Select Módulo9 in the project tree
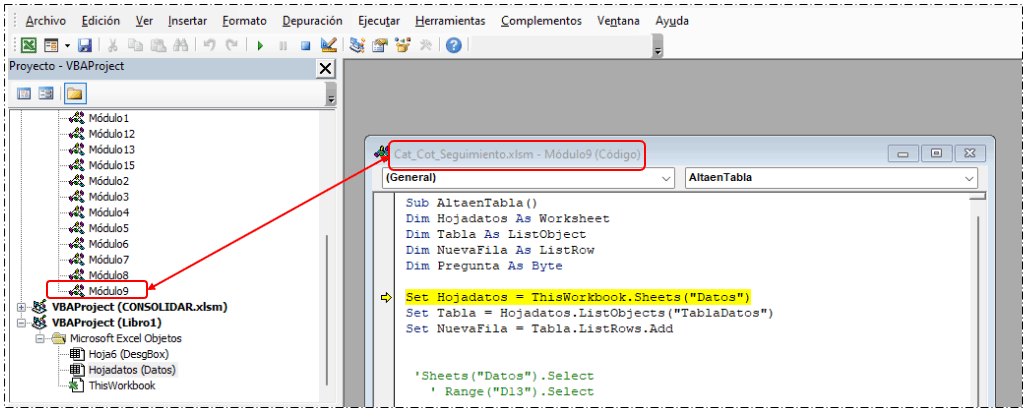This screenshot has width=1027, height=411. pyautogui.click(x=109, y=291)
